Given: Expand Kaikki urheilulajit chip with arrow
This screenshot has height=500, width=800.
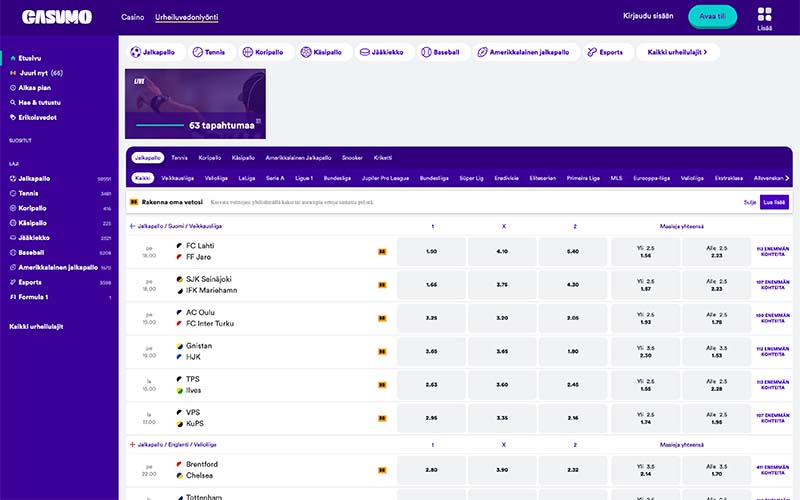Looking at the screenshot, I should tap(678, 52).
